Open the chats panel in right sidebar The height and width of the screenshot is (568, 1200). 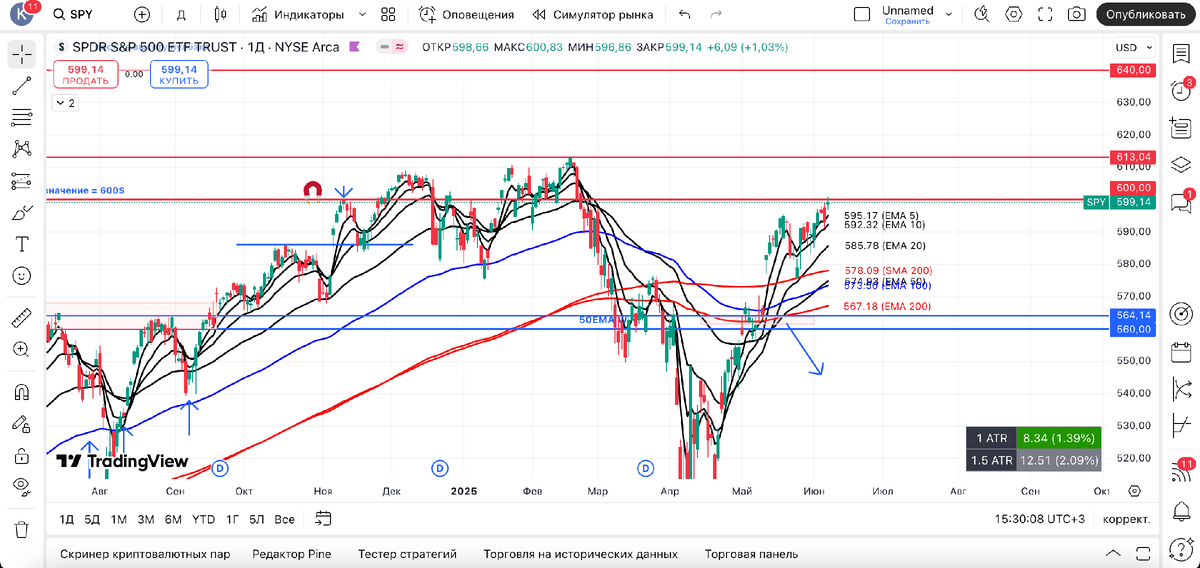[x=1181, y=202]
